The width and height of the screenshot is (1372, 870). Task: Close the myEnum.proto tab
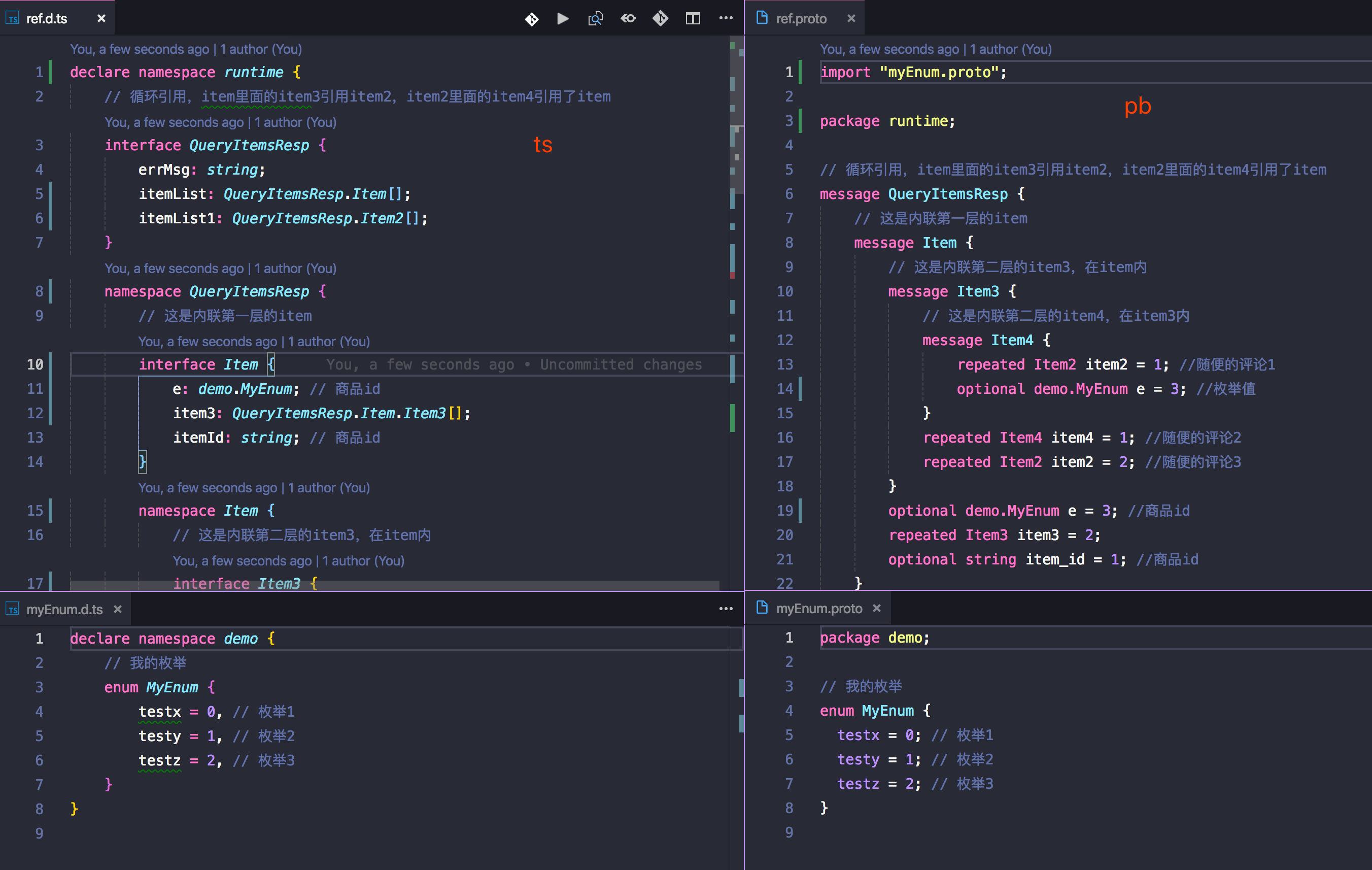[x=877, y=608]
